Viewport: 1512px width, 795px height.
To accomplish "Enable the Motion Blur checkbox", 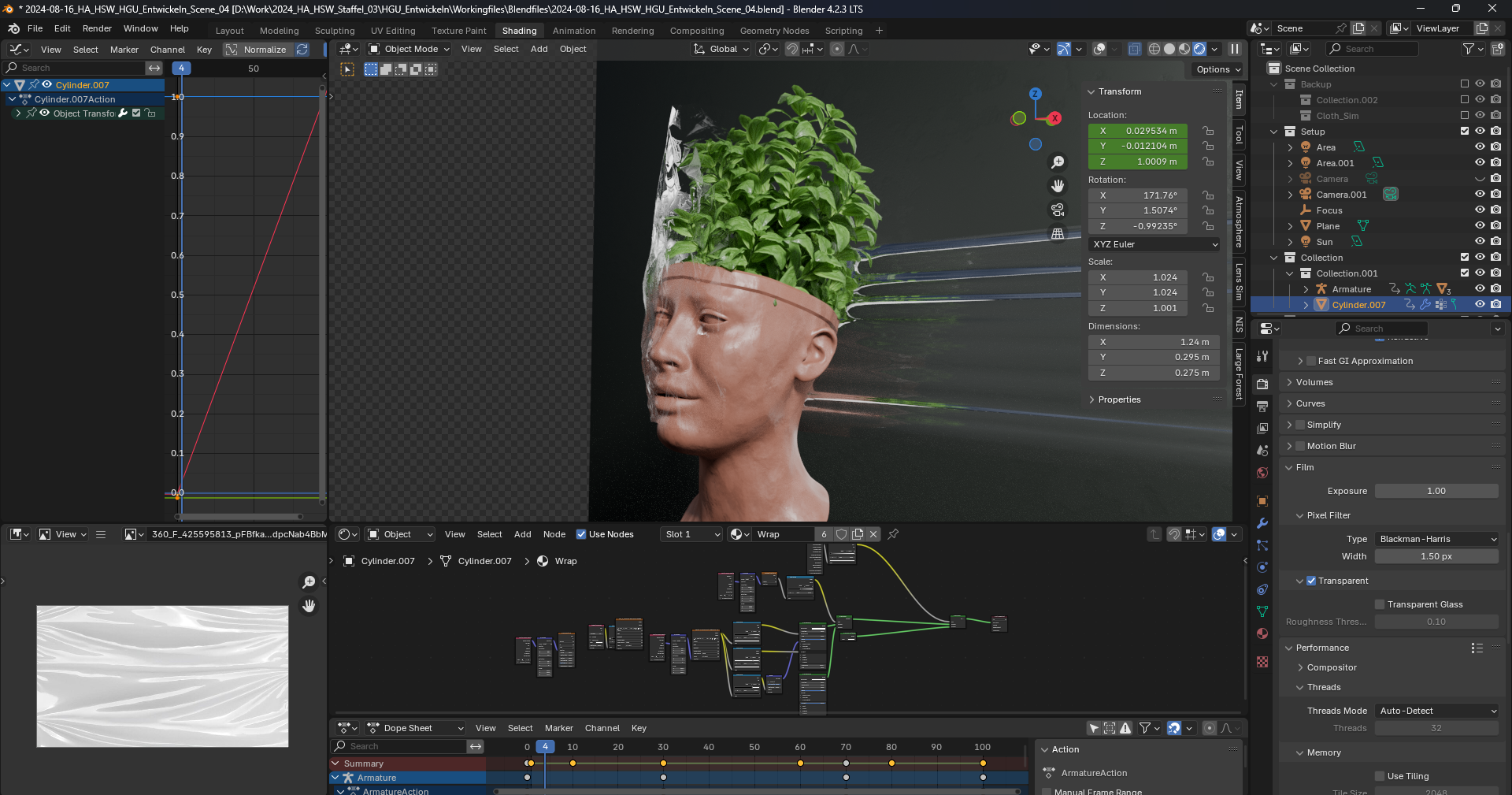I will pyautogui.click(x=1300, y=446).
